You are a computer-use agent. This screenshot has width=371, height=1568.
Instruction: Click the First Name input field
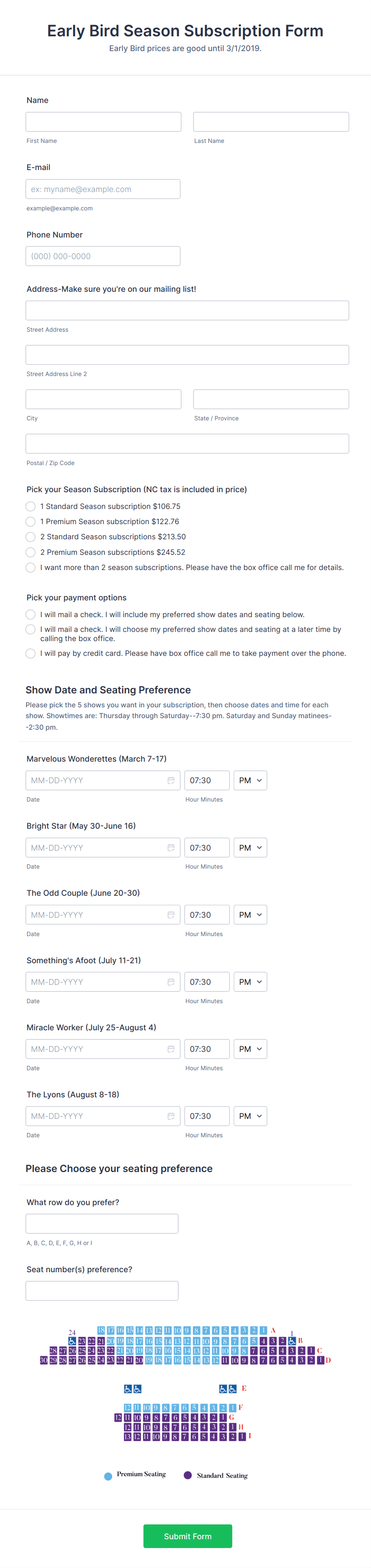[x=103, y=121]
